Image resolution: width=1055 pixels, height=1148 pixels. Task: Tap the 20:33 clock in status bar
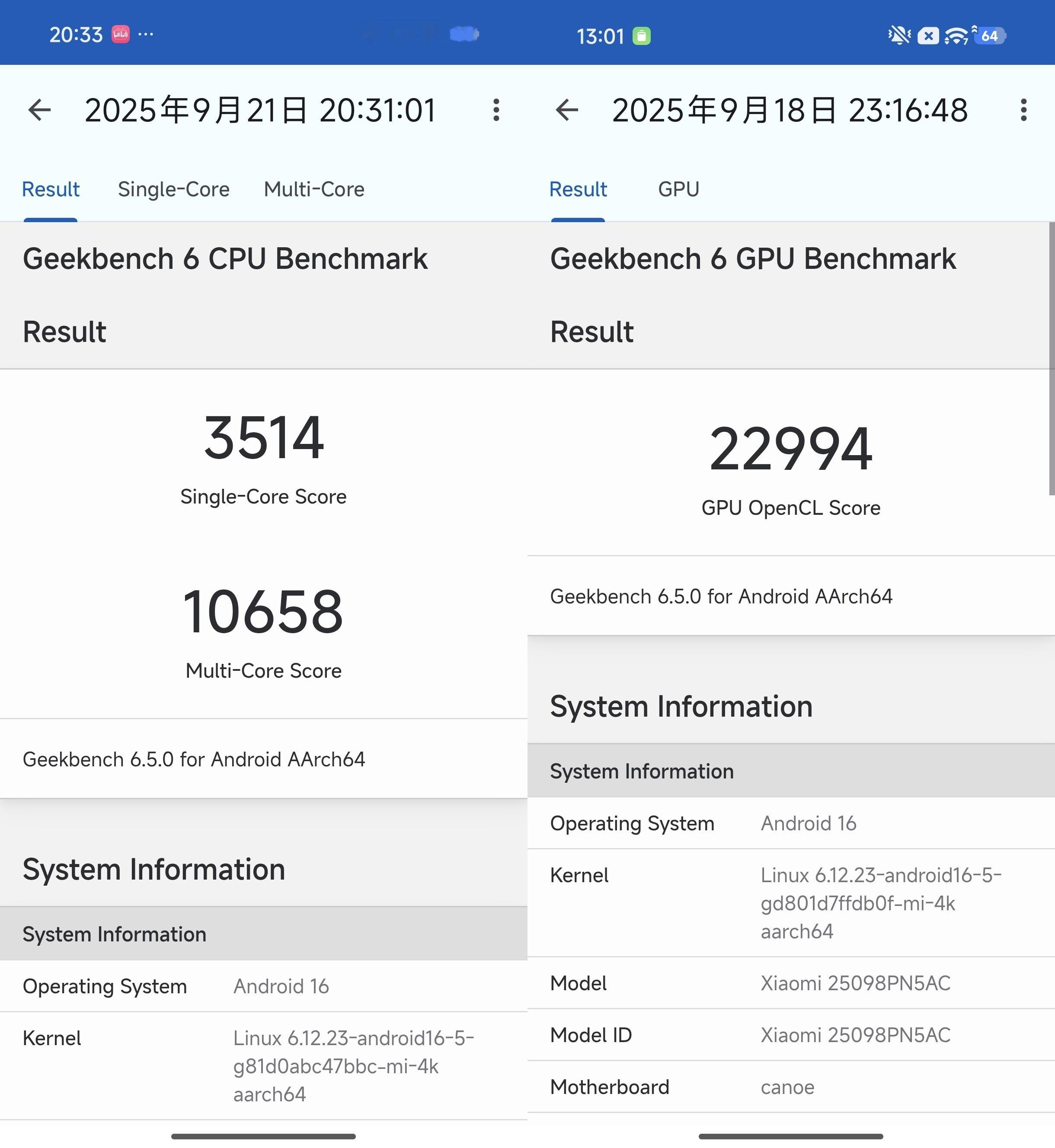[x=76, y=35]
